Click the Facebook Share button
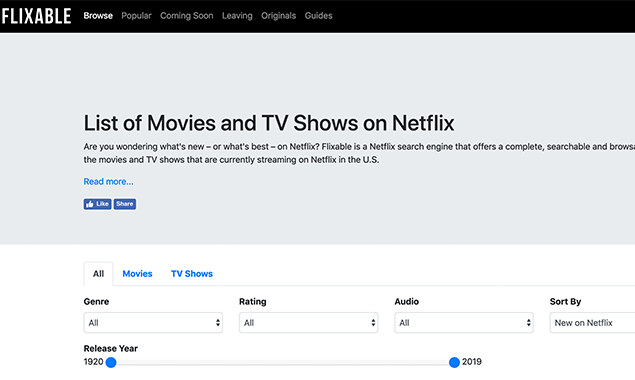The image size is (635, 380). (125, 204)
